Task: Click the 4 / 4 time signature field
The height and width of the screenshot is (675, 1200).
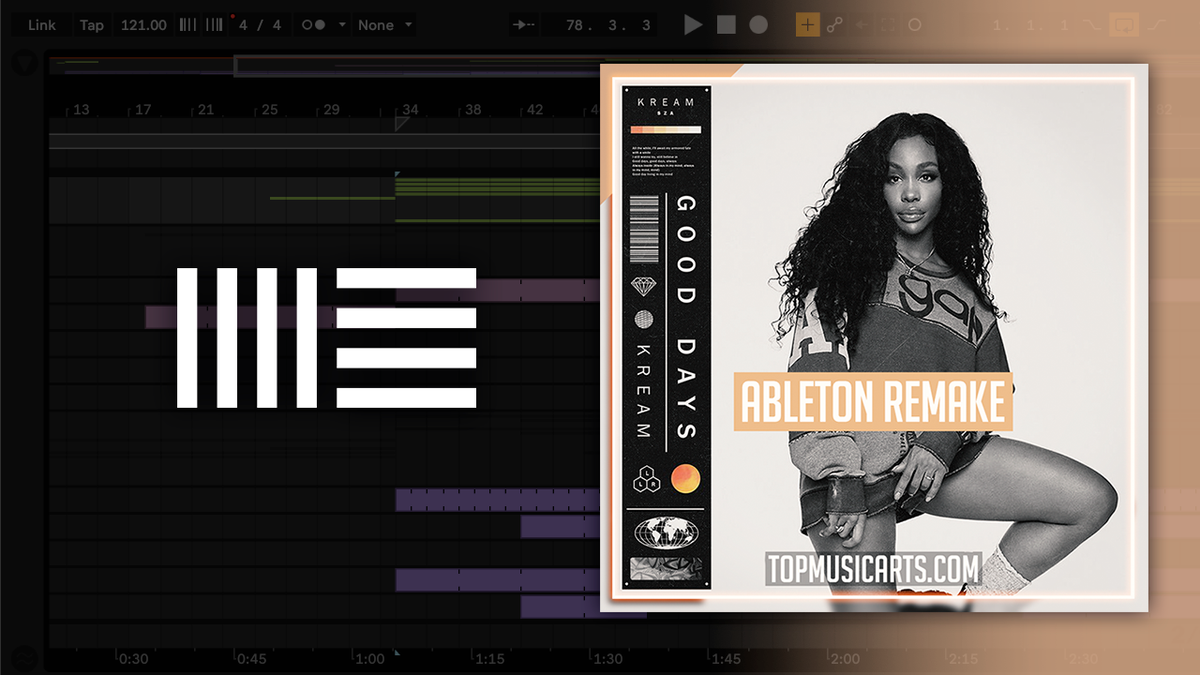Action: [x=260, y=25]
